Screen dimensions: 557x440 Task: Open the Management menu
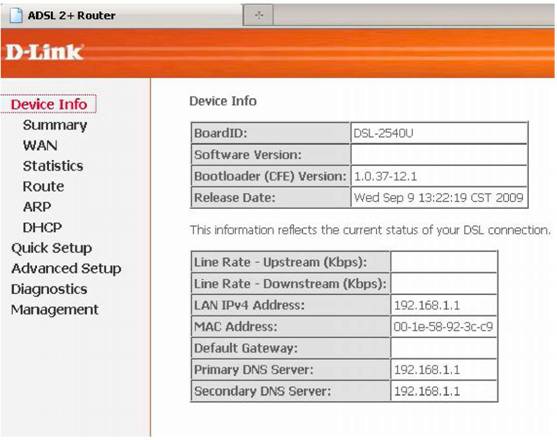click(x=55, y=310)
